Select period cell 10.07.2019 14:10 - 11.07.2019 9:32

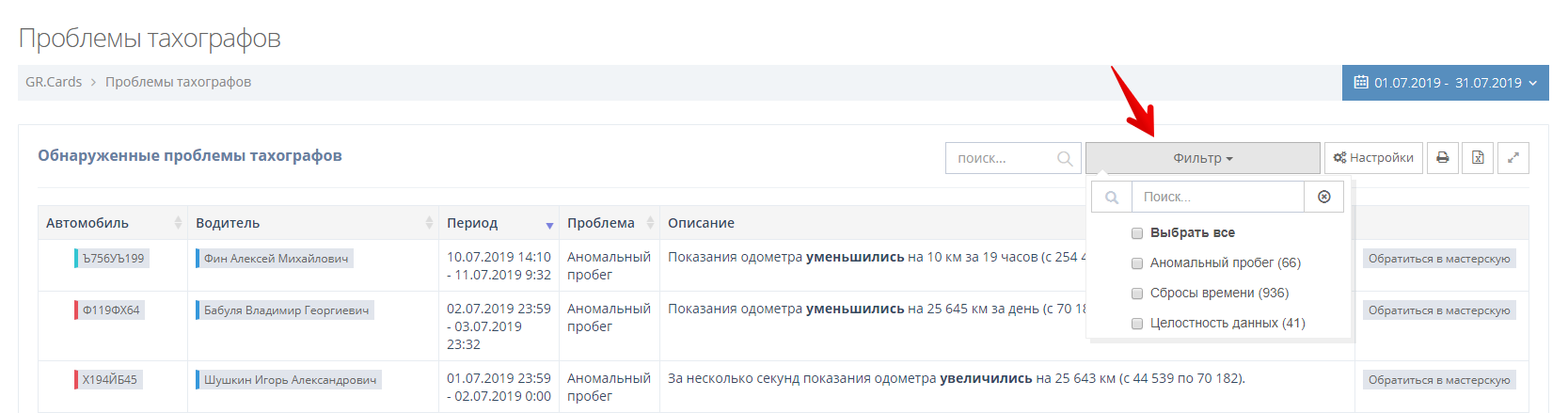click(x=499, y=265)
